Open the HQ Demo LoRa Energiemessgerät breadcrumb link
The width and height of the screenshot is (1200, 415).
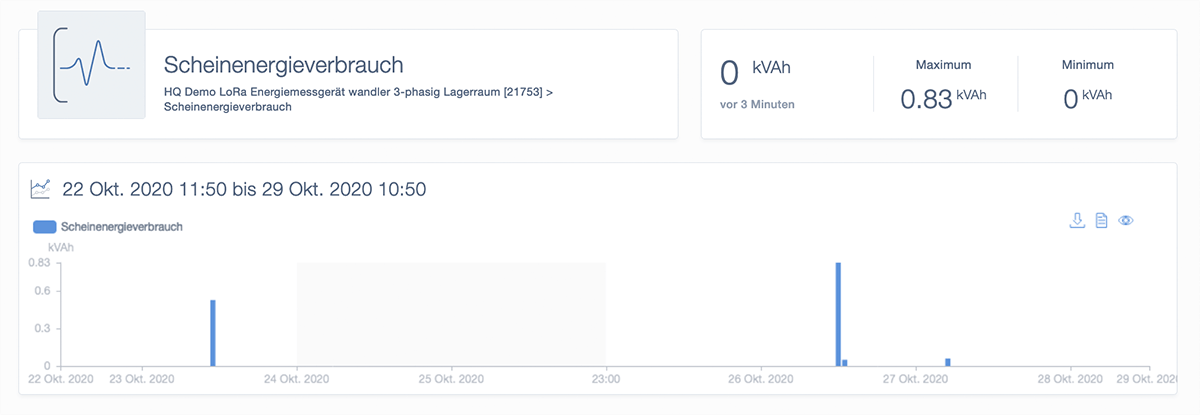(355, 91)
